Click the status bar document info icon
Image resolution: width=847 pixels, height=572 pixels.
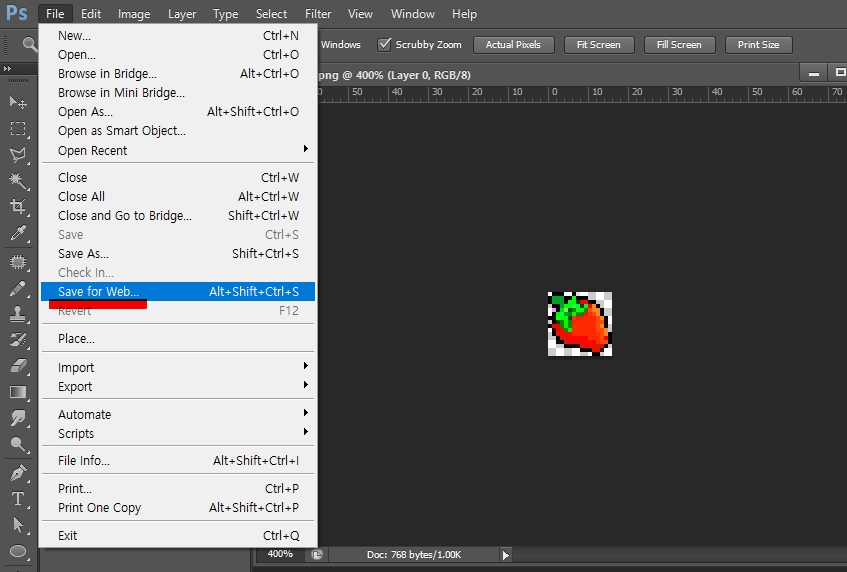[x=317, y=555]
